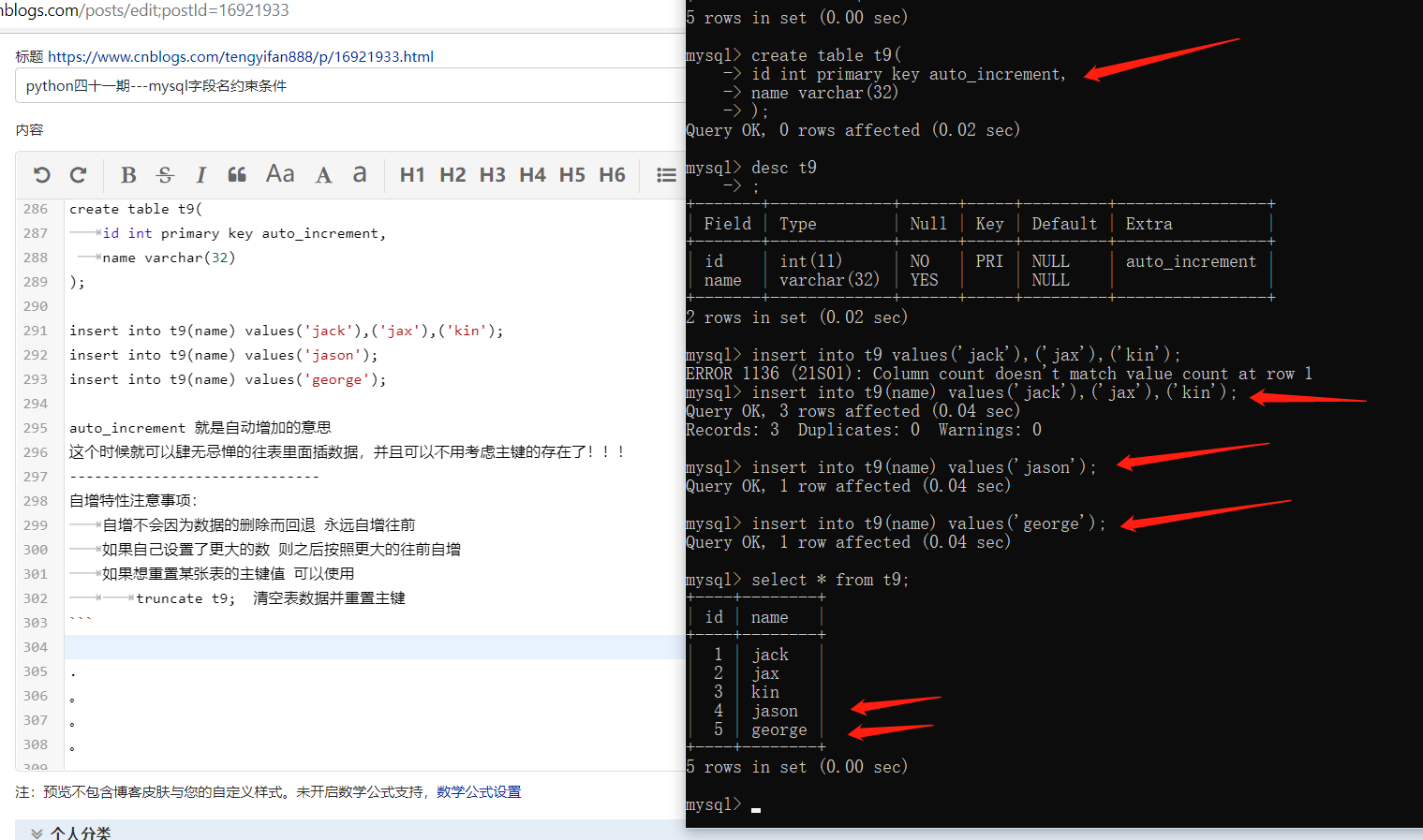The height and width of the screenshot is (840, 1423).
Task: Click the browser address bar URL
Action: pyautogui.click(x=145, y=10)
